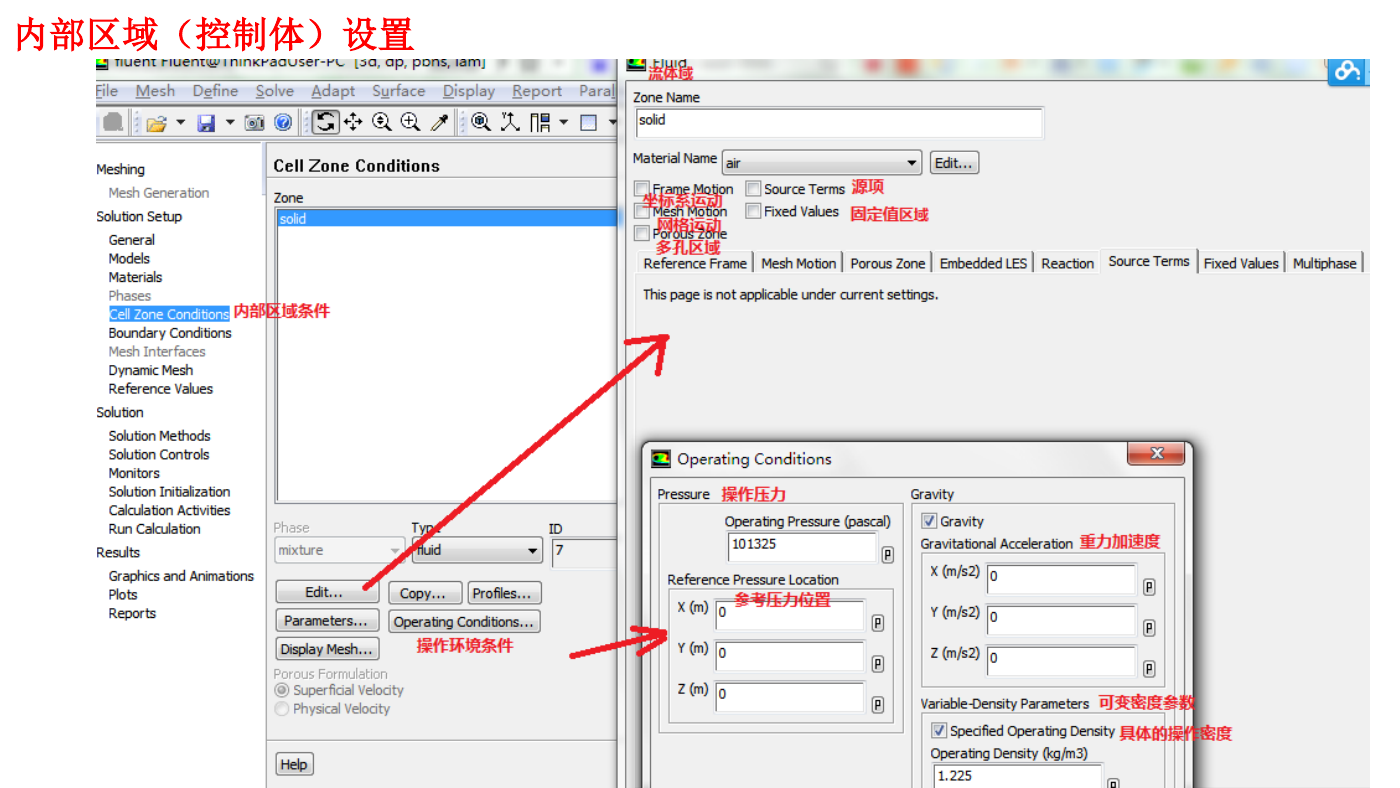Click the window layout arrangement icon
Viewport: 1400px width, 788px height.
click(x=540, y=122)
